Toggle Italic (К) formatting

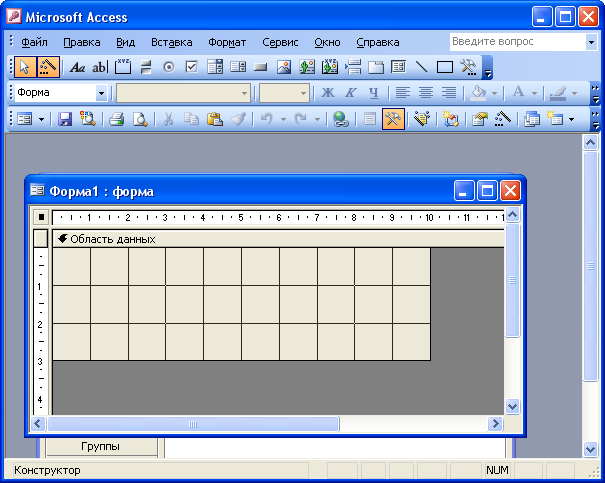point(350,93)
